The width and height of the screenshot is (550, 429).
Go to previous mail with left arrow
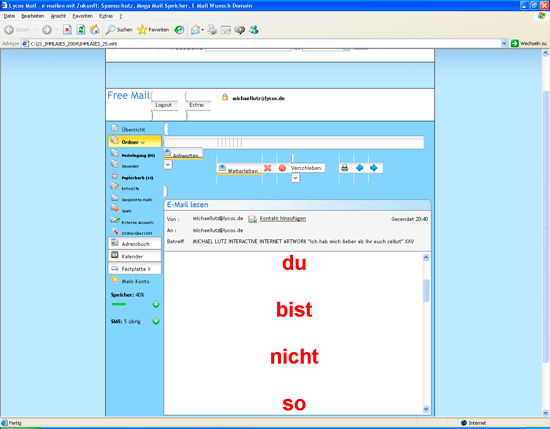(x=360, y=168)
